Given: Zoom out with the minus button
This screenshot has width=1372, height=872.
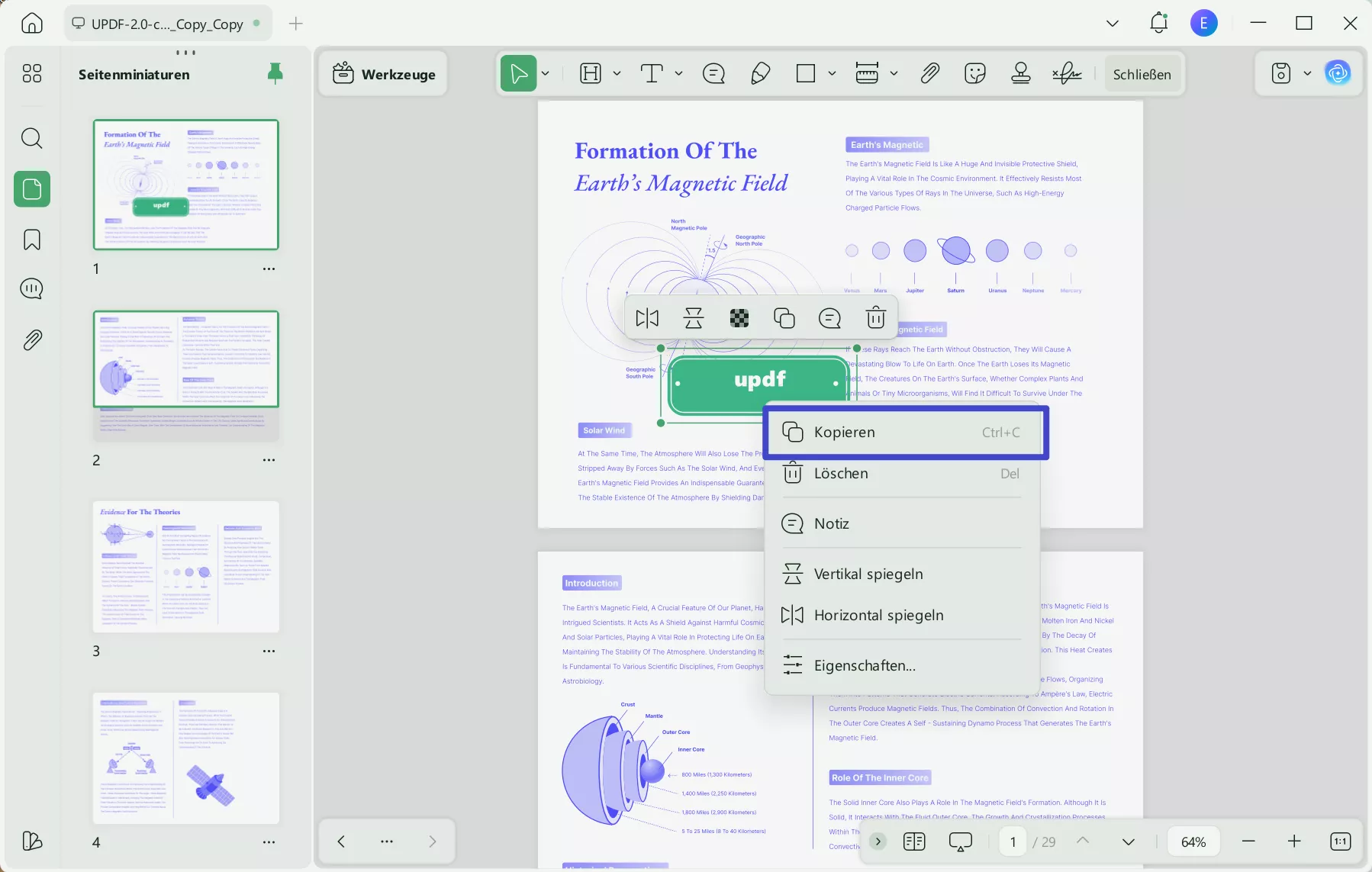Looking at the screenshot, I should [x=1248, y=841].
